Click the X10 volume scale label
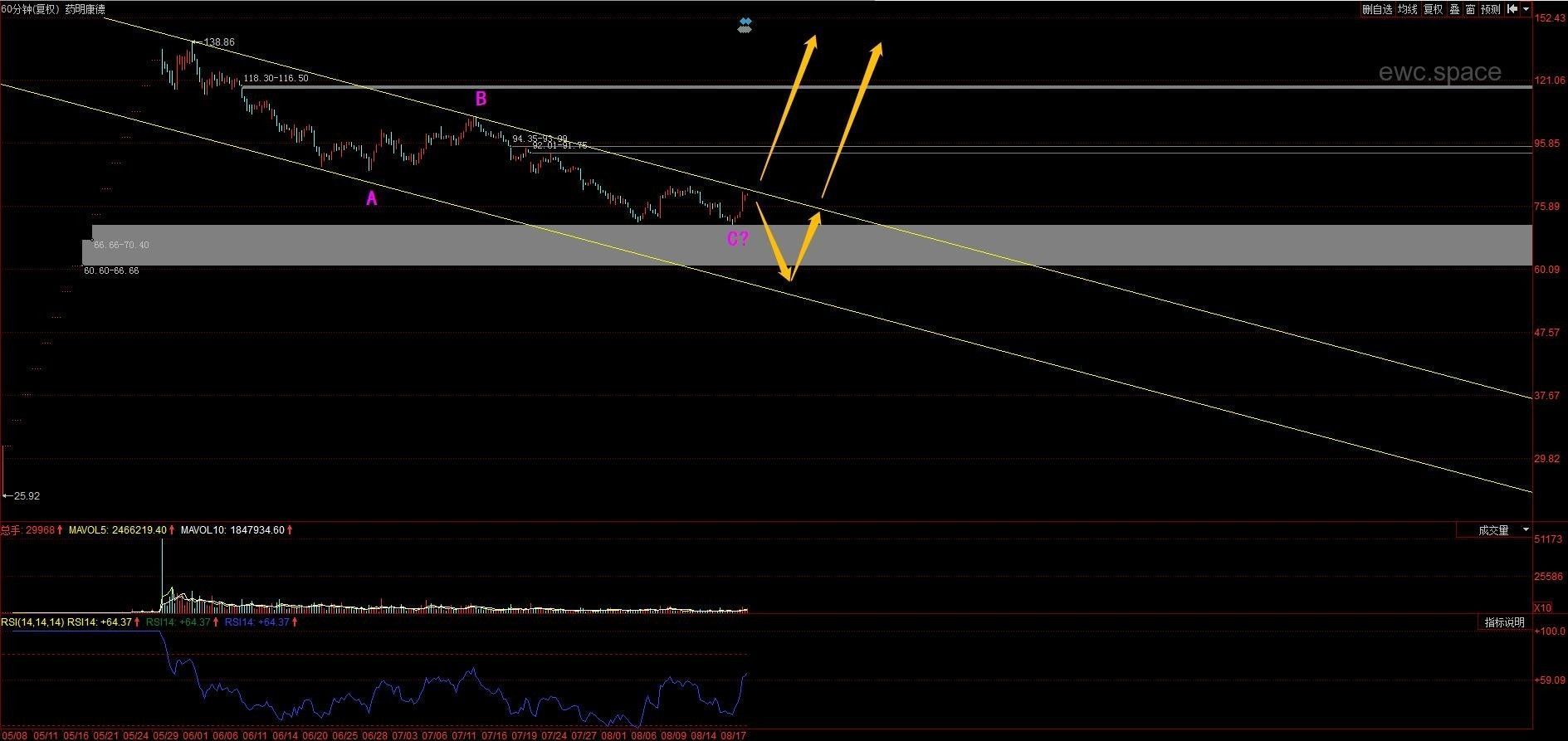 point(1542,608)
